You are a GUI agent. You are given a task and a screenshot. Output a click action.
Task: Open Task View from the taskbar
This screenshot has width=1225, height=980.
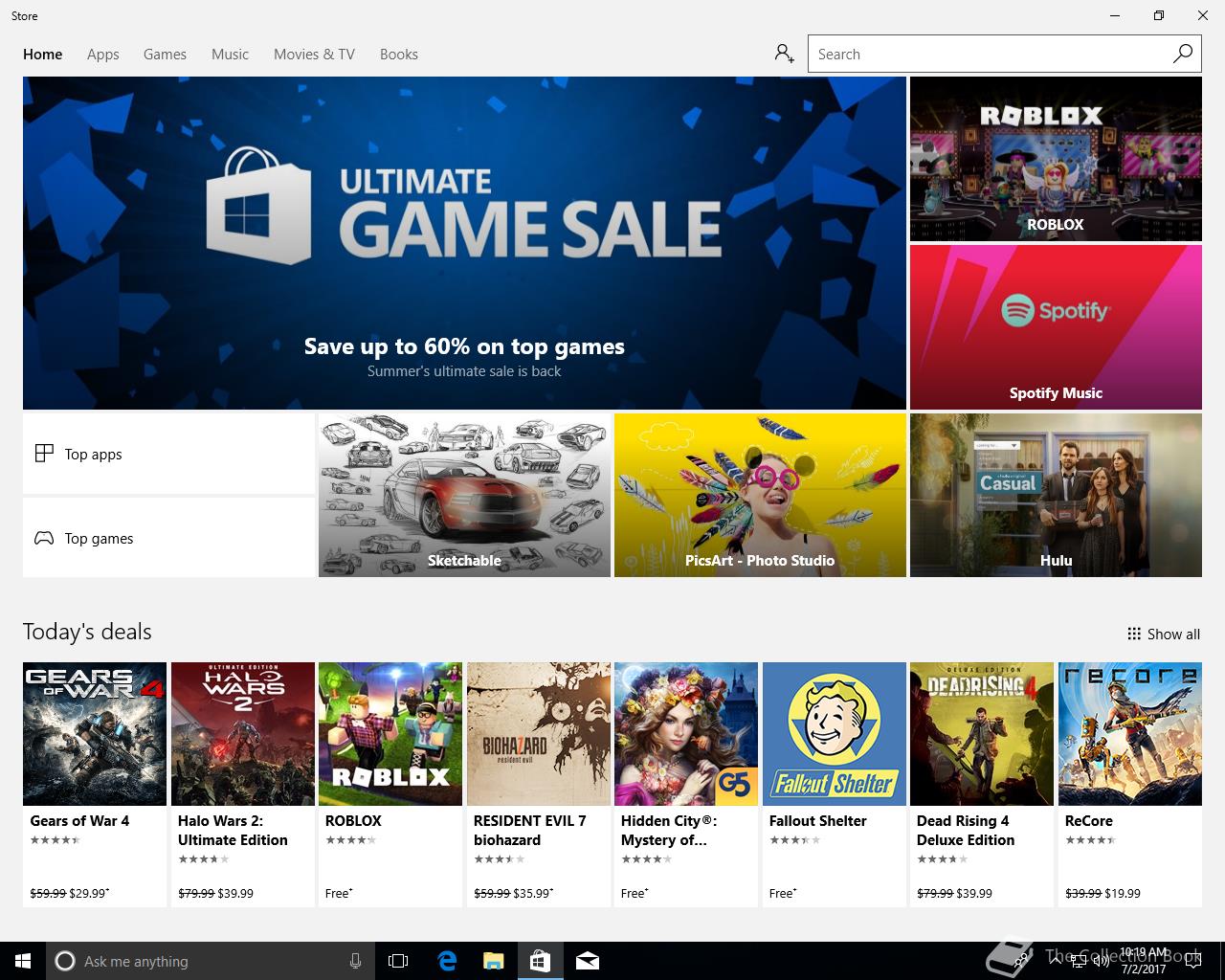click(398, 961)
